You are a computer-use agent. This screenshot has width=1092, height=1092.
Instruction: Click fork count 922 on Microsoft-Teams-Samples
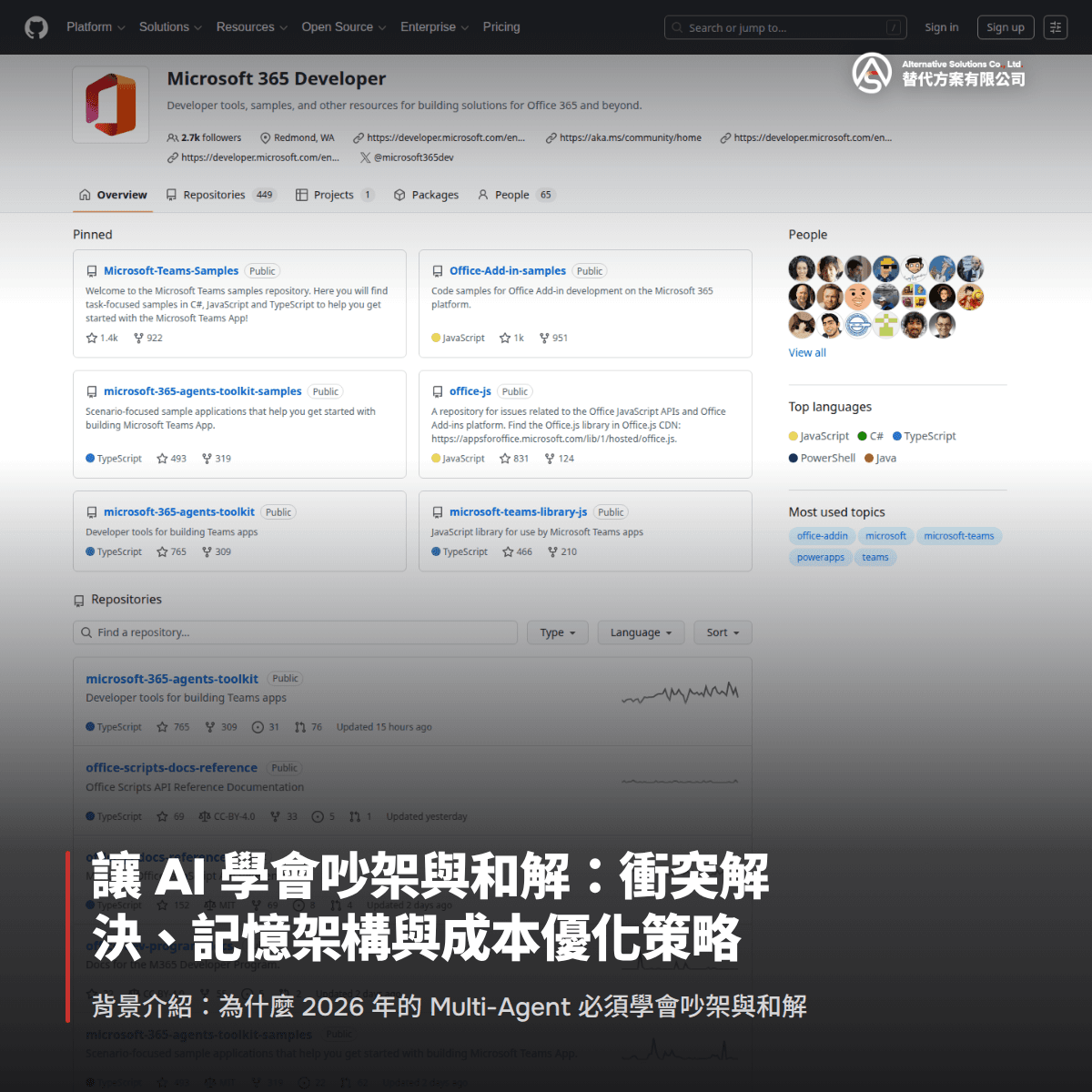pos(148,338)
